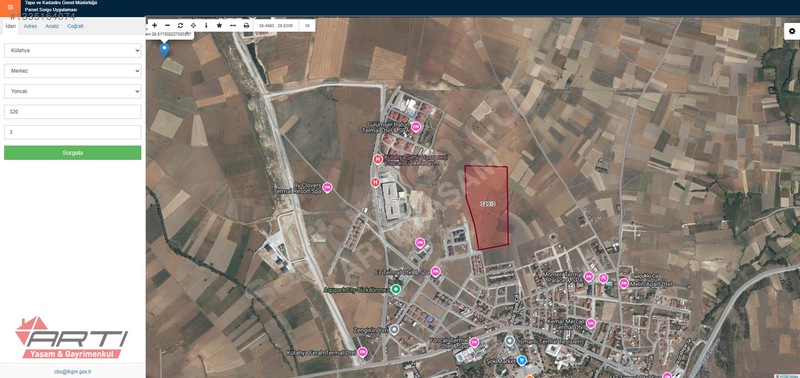Screen dimensions: 800x378
Task: Click the ada field containing 320
Action: coord(72,112)
